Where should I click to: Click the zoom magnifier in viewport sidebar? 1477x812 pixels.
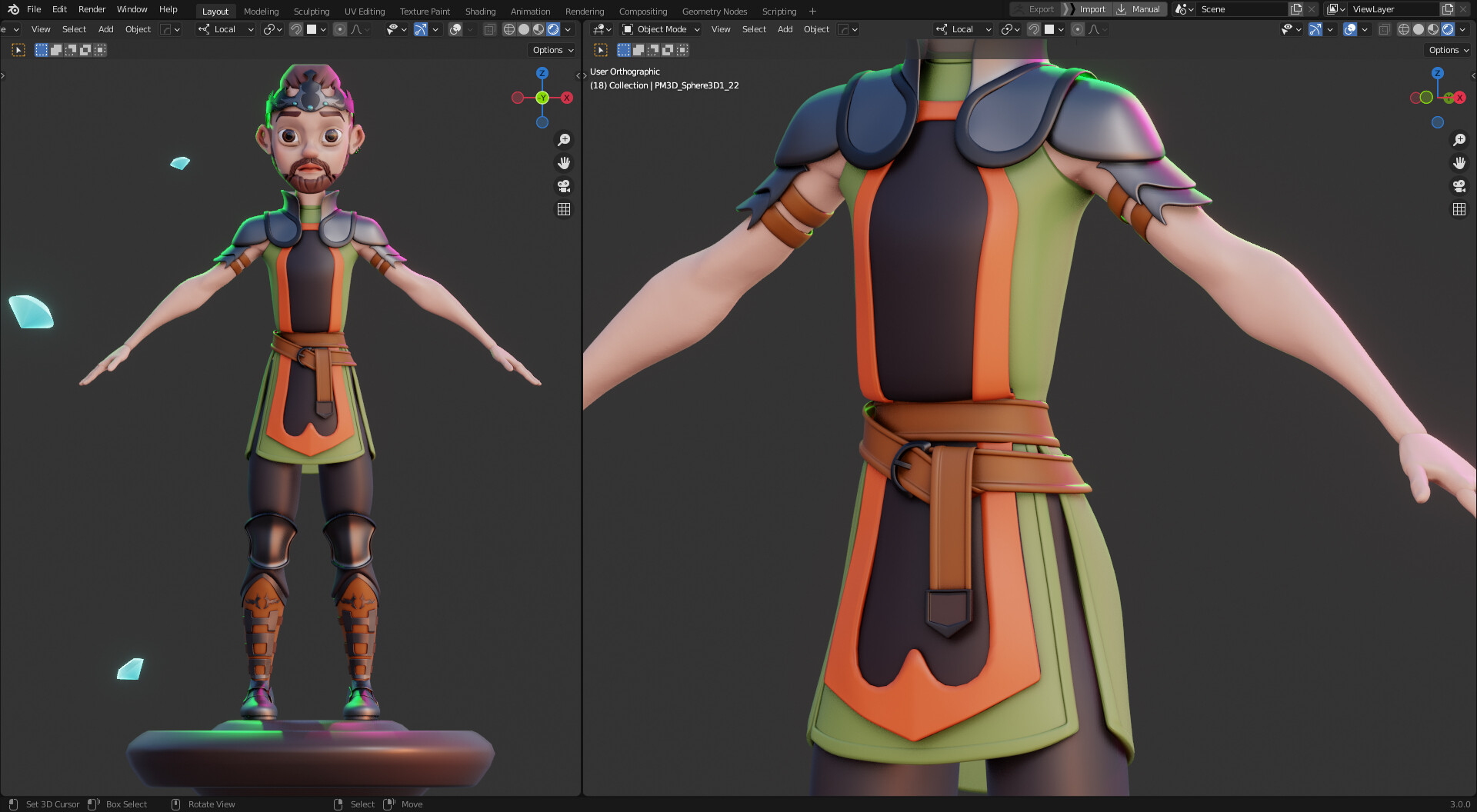click(564, 140)
